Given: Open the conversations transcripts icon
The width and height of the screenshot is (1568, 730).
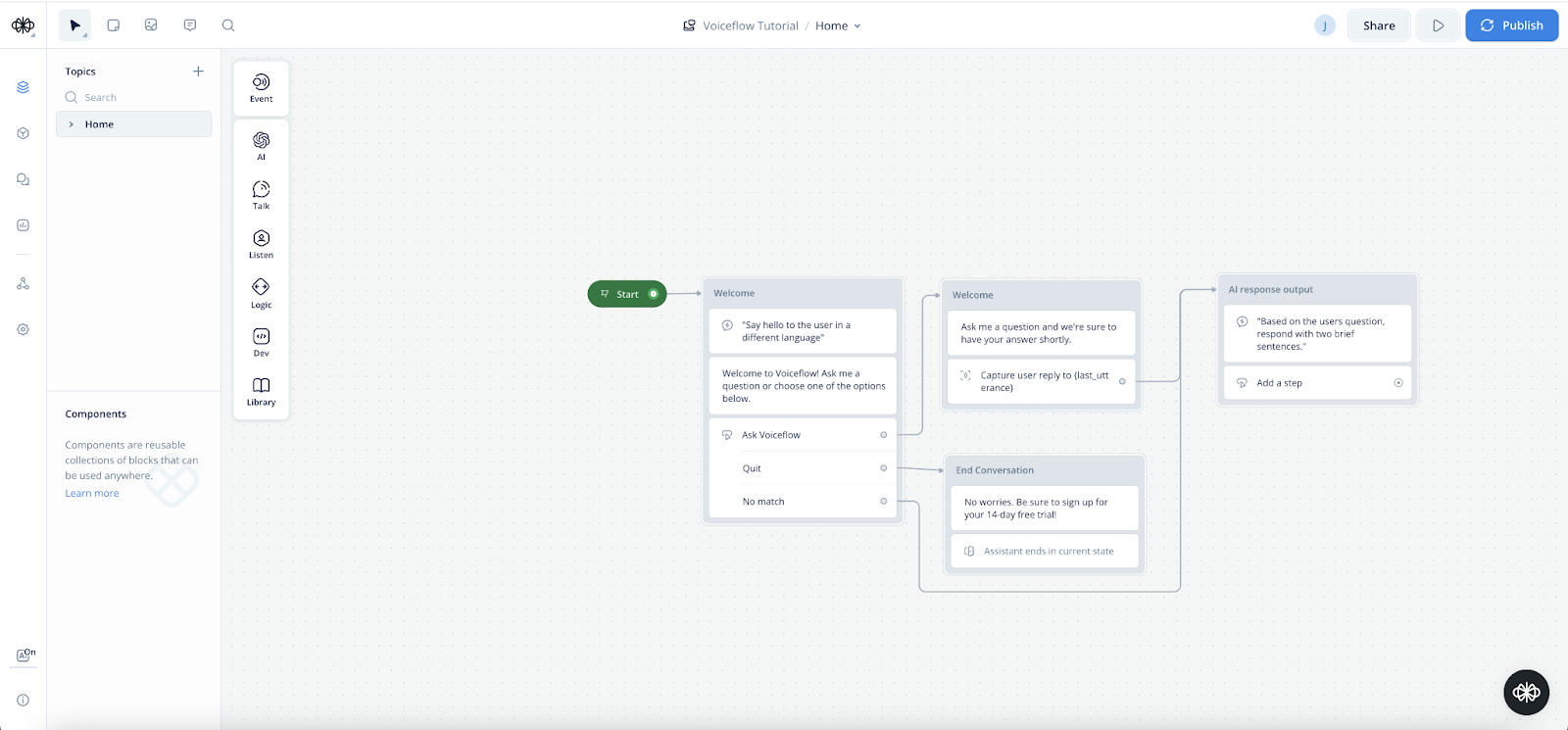Looking at the screenshot, I should point(24,179).
